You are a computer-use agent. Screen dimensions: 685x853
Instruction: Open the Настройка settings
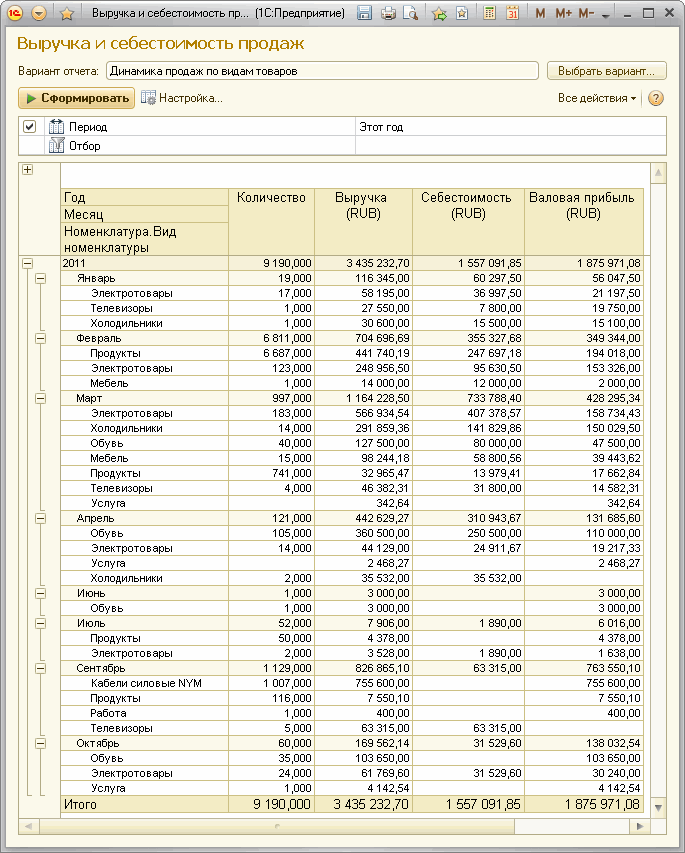pos(182,98)
